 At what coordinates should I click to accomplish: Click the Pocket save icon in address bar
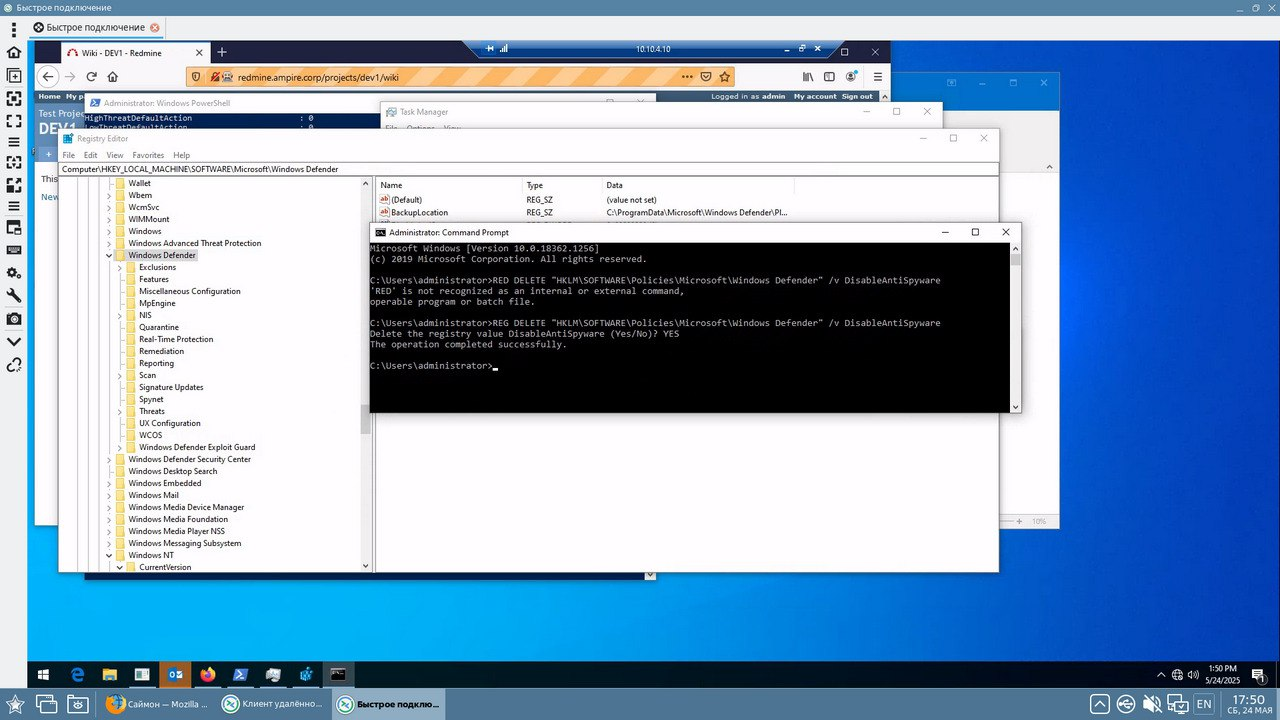706,76
